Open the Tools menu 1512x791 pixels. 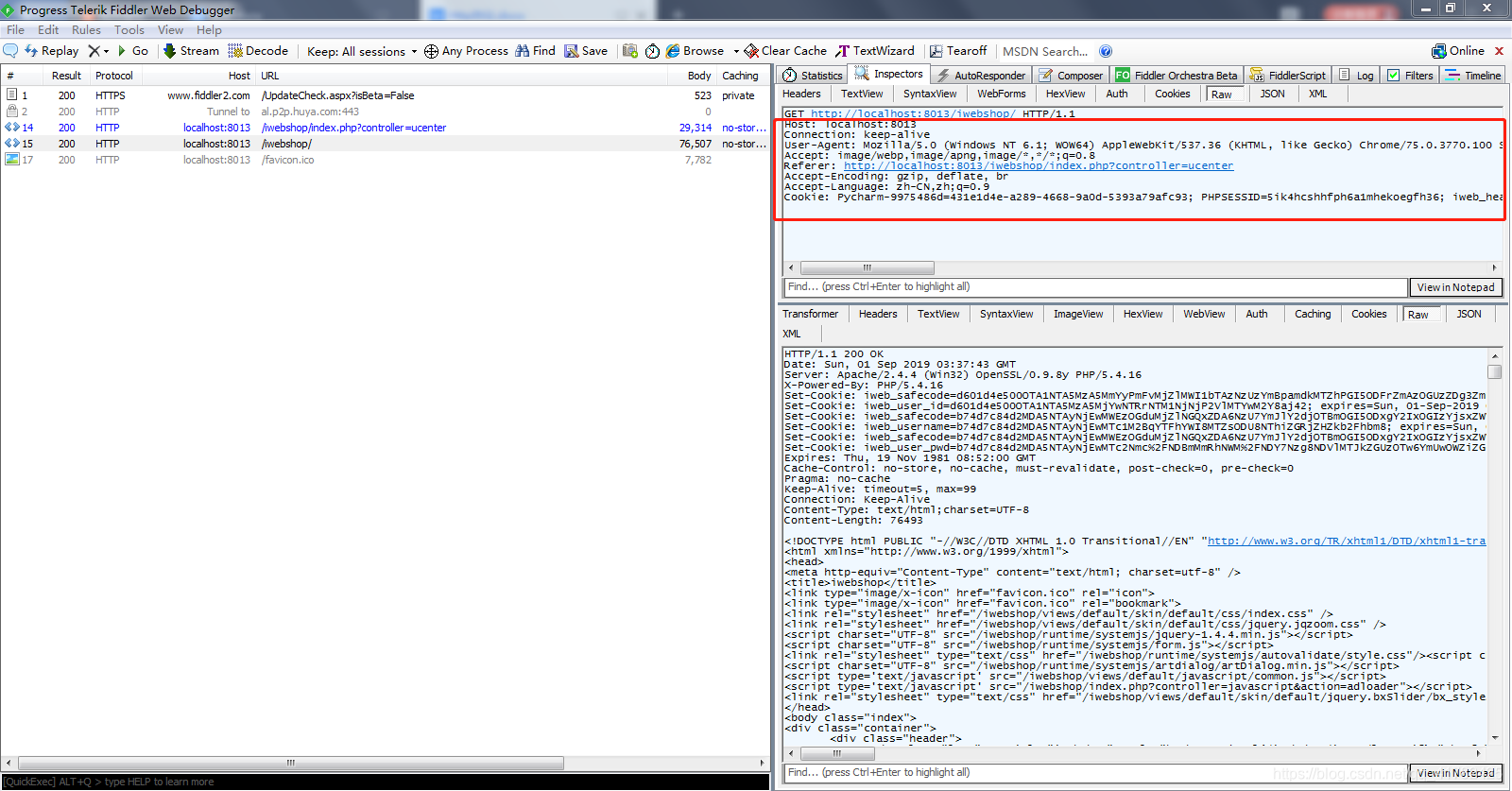(129, 30)
